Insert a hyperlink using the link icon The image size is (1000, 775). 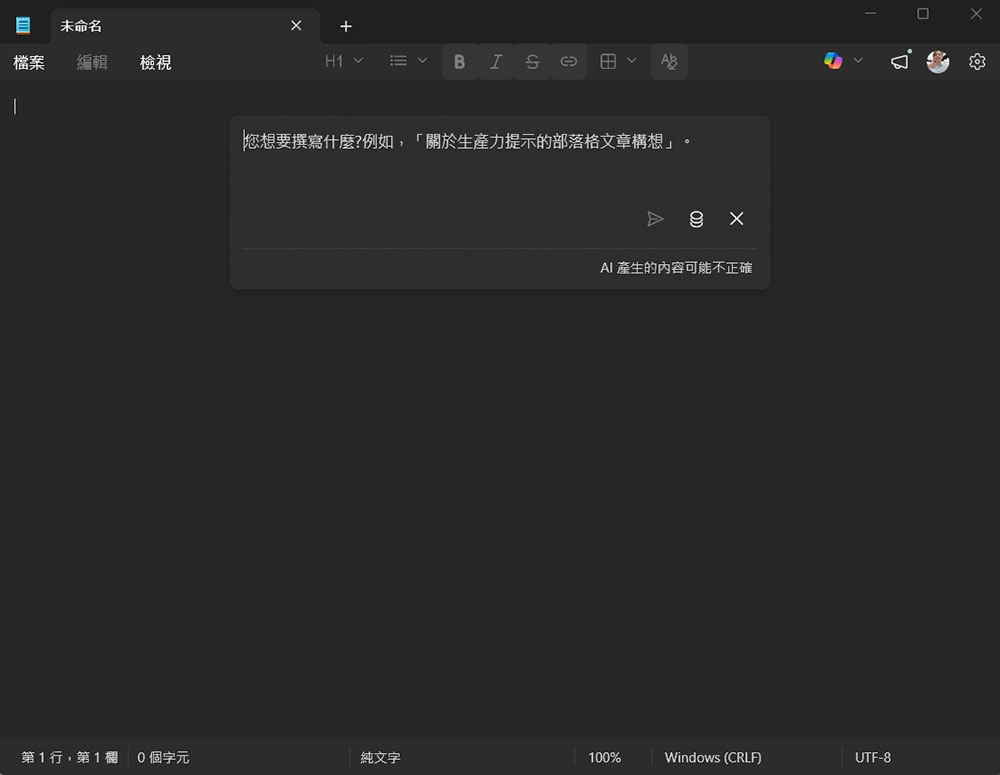568,61
